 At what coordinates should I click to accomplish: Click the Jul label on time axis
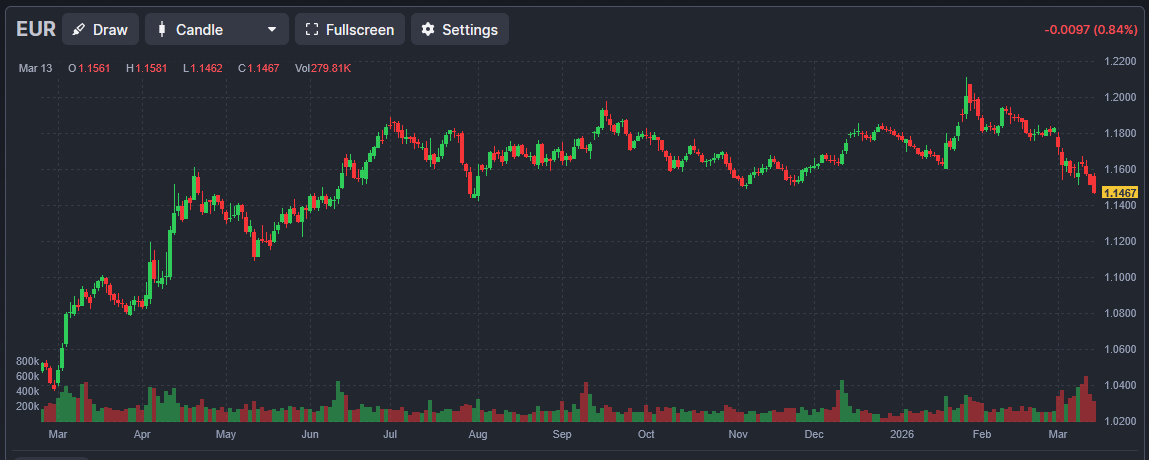[390, 434]
